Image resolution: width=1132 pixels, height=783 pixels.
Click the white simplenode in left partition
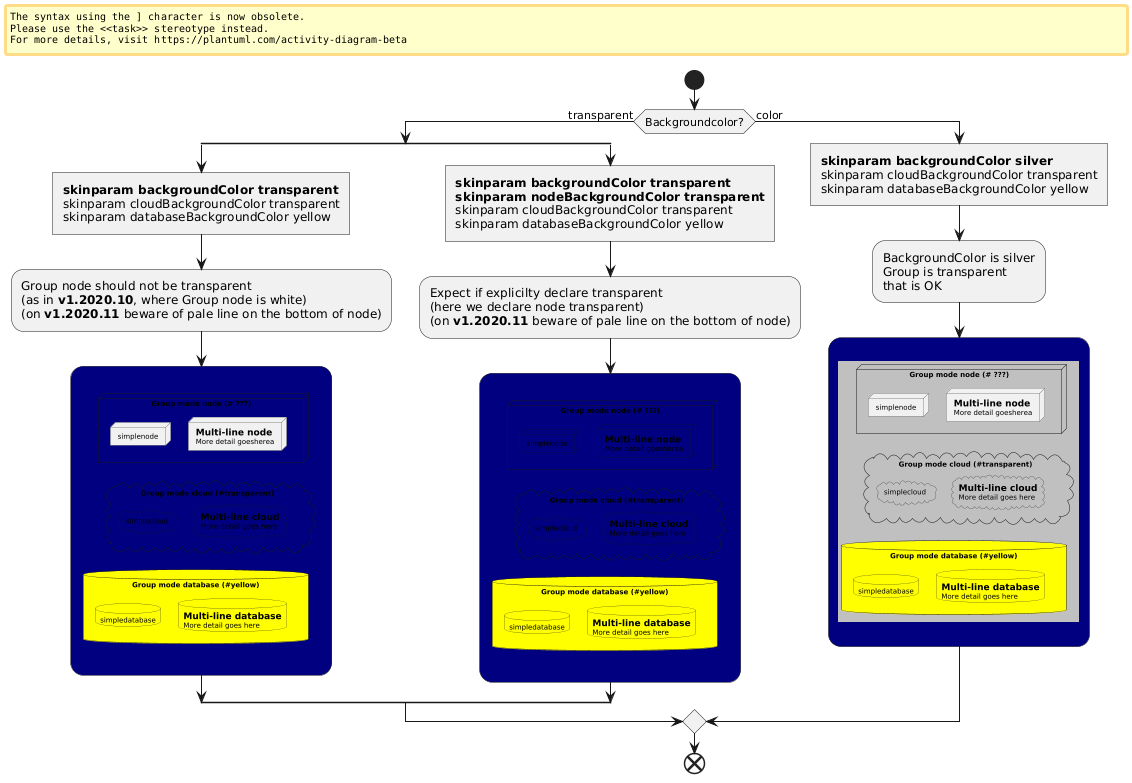coord(138,436)
